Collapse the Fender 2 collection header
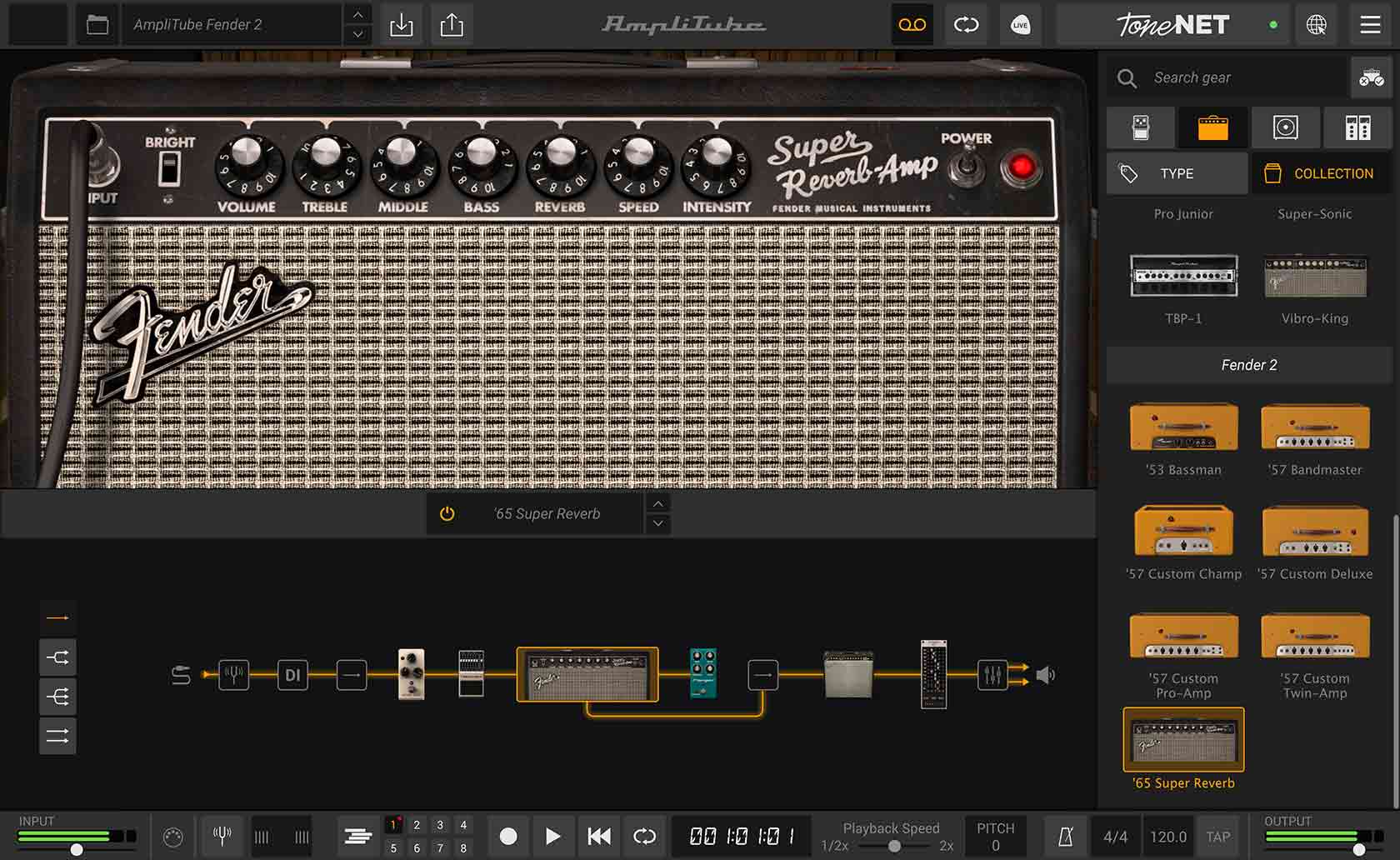Viewport: 1400px width, 860px height. pos(1248,365)
